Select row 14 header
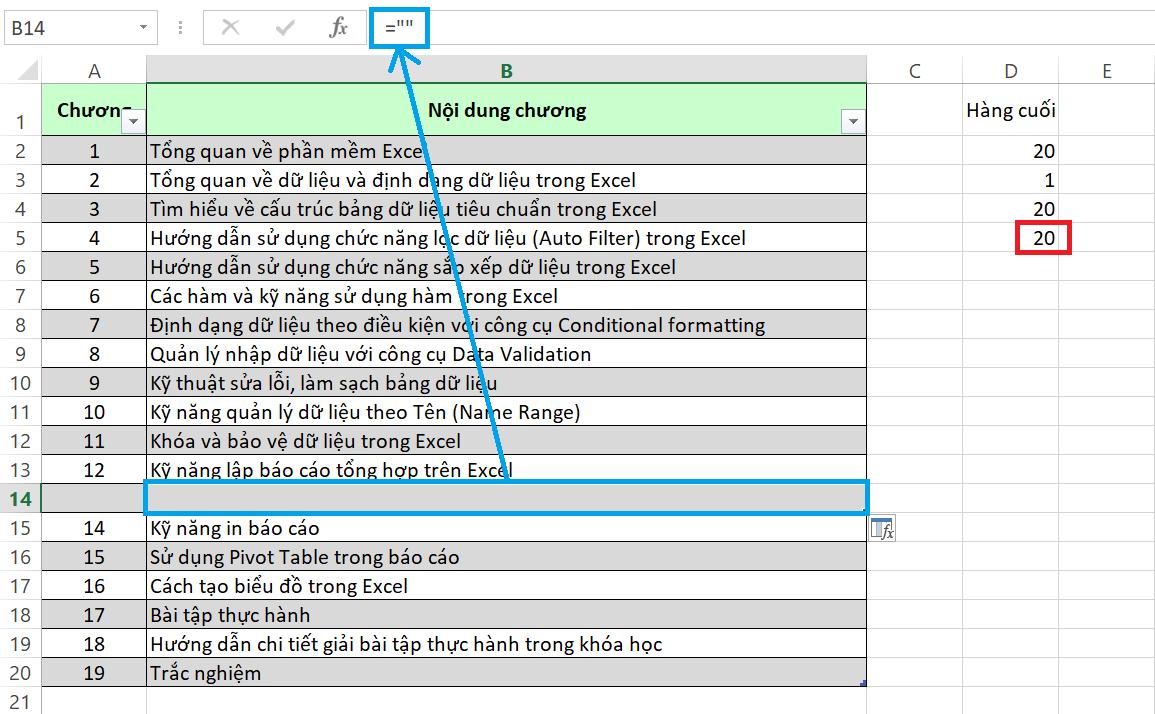Screen dimensions: 1155x714 (x=20, y=498)
